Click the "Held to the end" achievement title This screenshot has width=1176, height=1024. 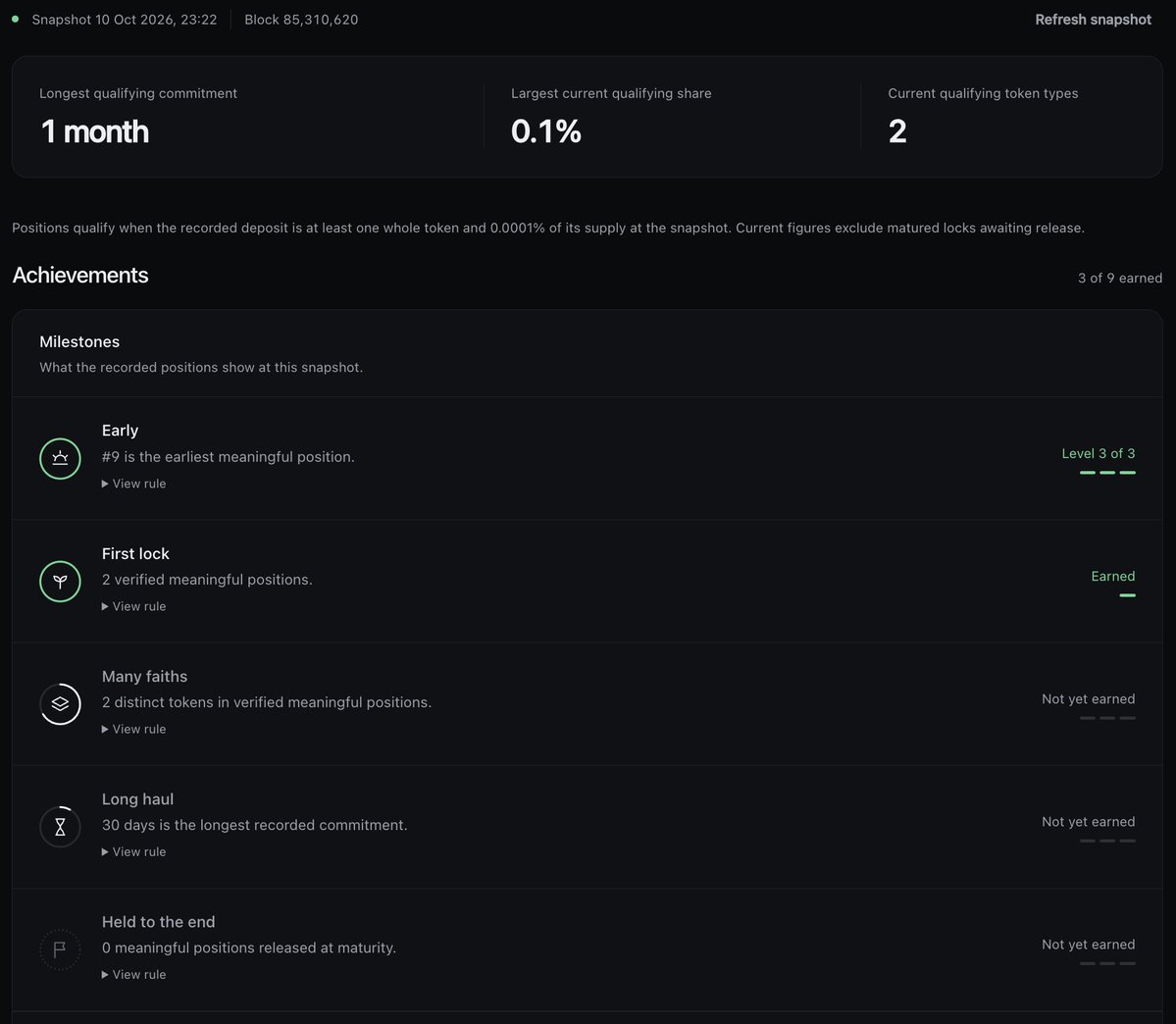pyautogui.click(x=158, y=922)
